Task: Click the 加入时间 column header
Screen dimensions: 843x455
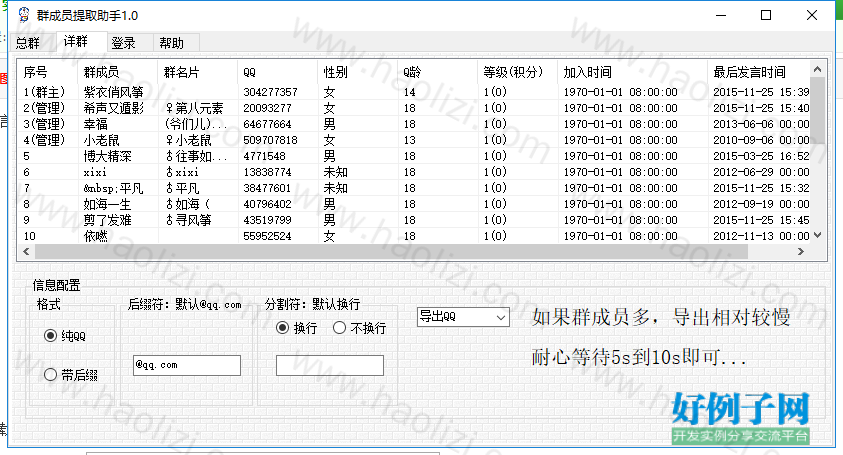Action: [632, 72]
